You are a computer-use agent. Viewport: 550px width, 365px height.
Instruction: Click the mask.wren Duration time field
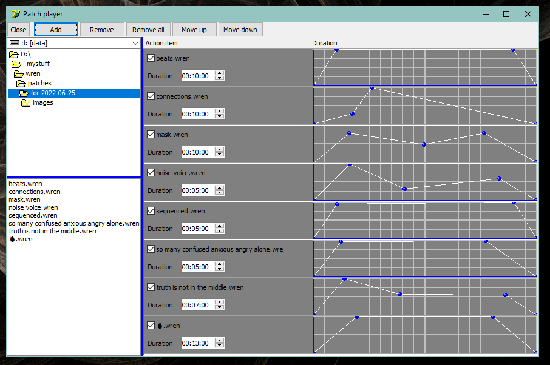coord(198,152)
